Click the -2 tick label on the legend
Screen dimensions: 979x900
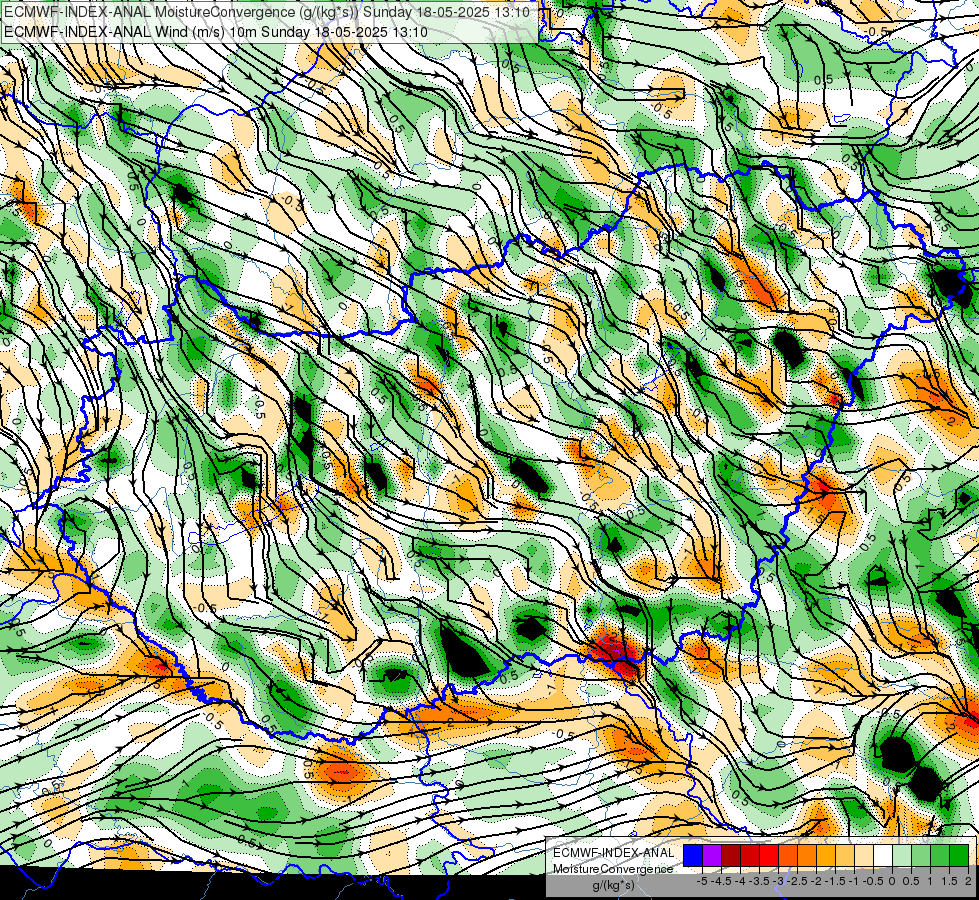(x=816, y=881)
